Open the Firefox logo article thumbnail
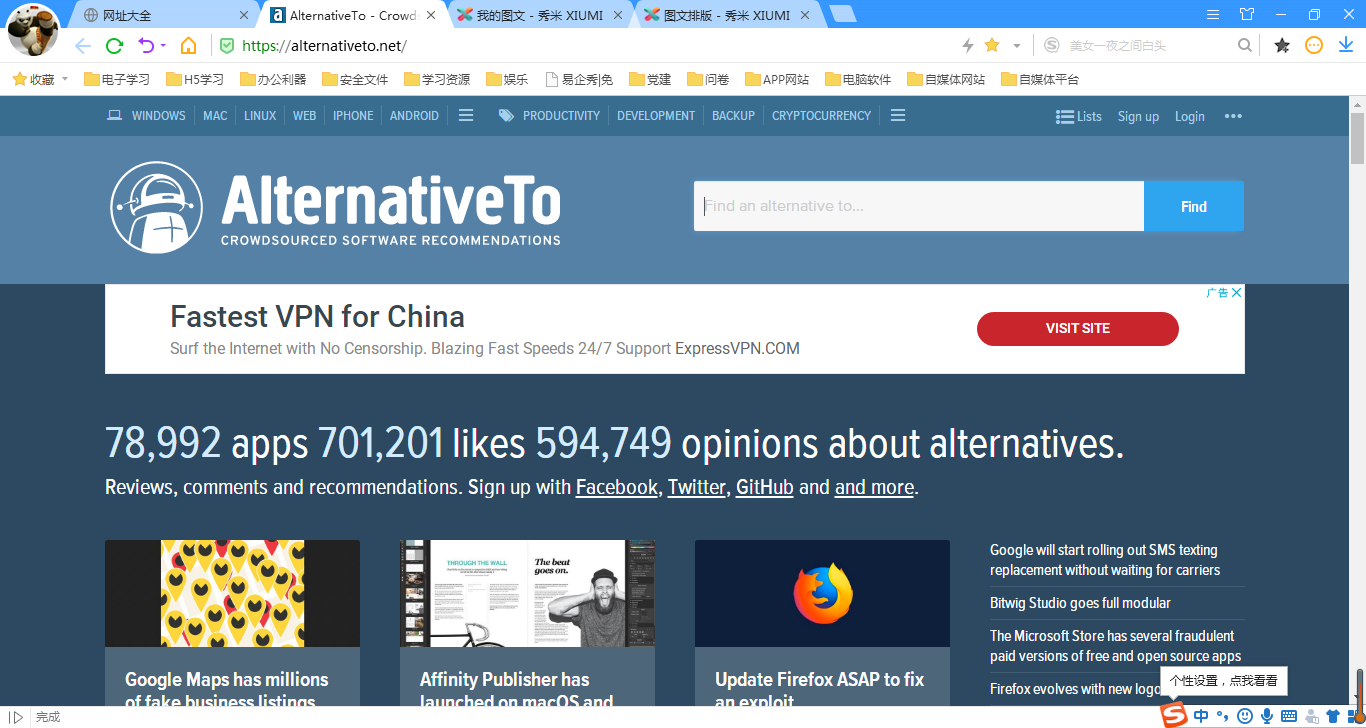Image resolution: width=1366 pixels, height=728 pixels. tap(822, 593)
